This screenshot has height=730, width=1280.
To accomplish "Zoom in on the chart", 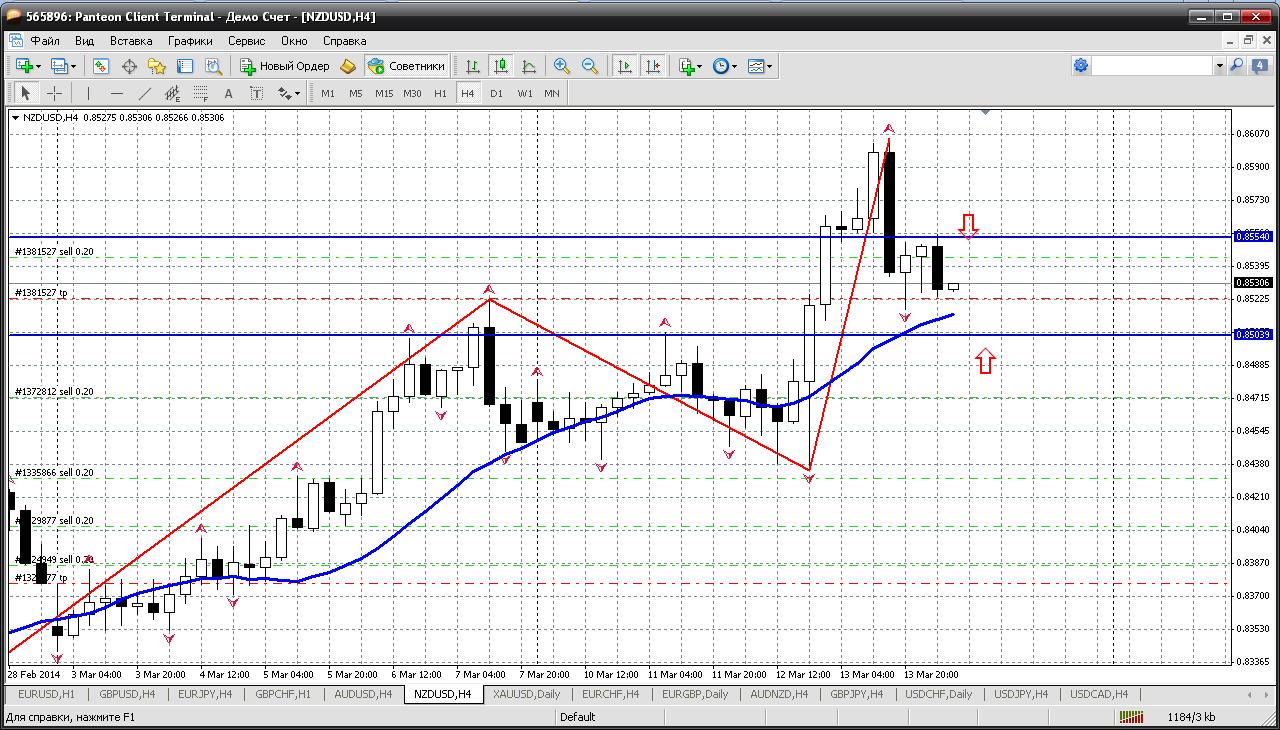I will tap(562, 66).
